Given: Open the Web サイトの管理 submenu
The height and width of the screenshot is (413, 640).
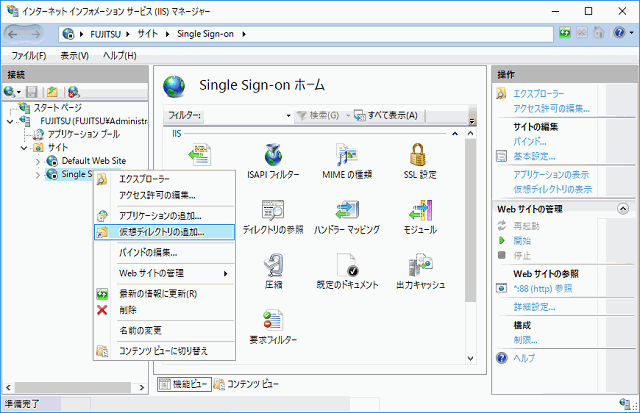Looking at the screenshot, I should (164, 273).
